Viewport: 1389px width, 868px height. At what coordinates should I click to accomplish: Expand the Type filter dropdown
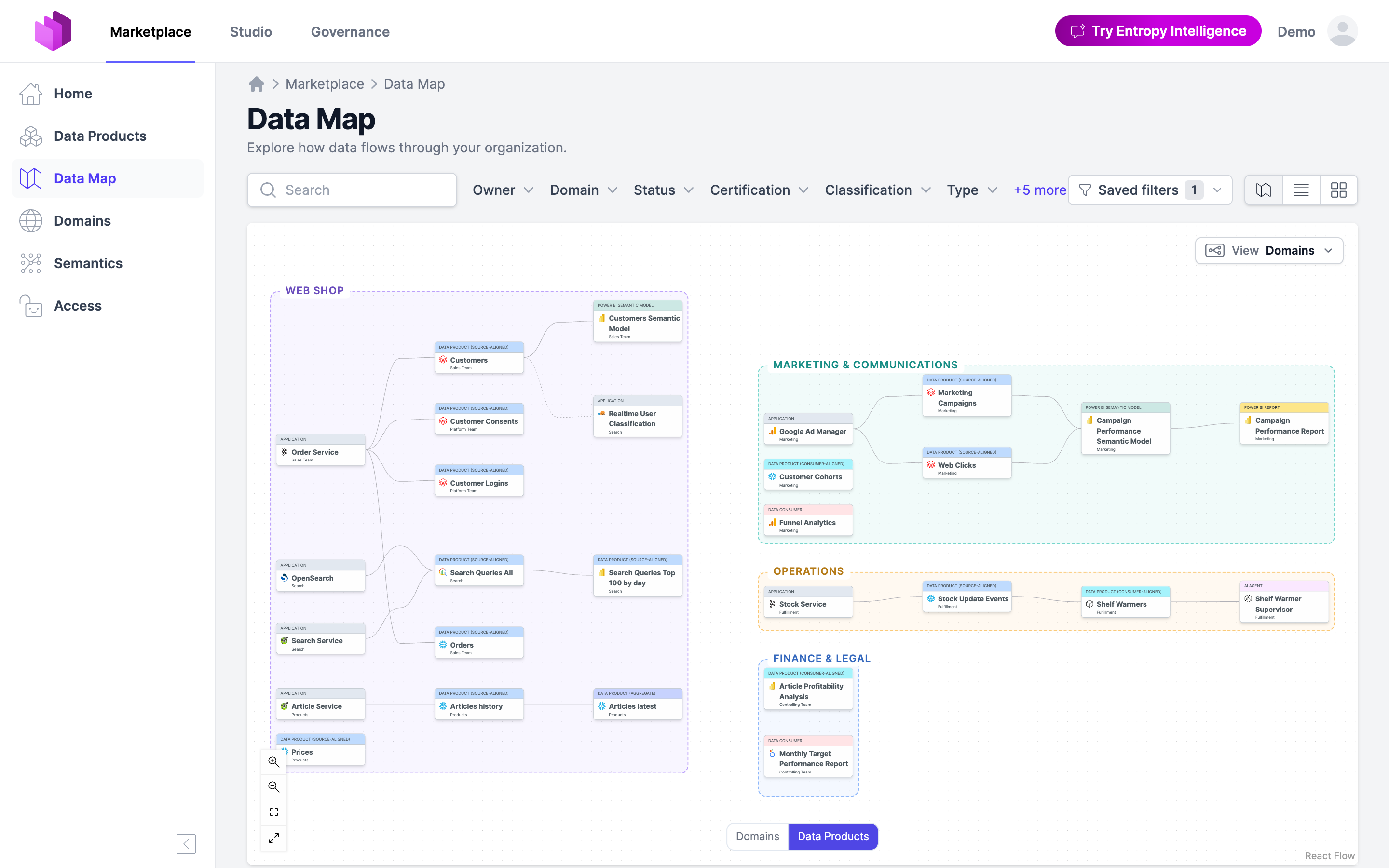tap(972, 190)
